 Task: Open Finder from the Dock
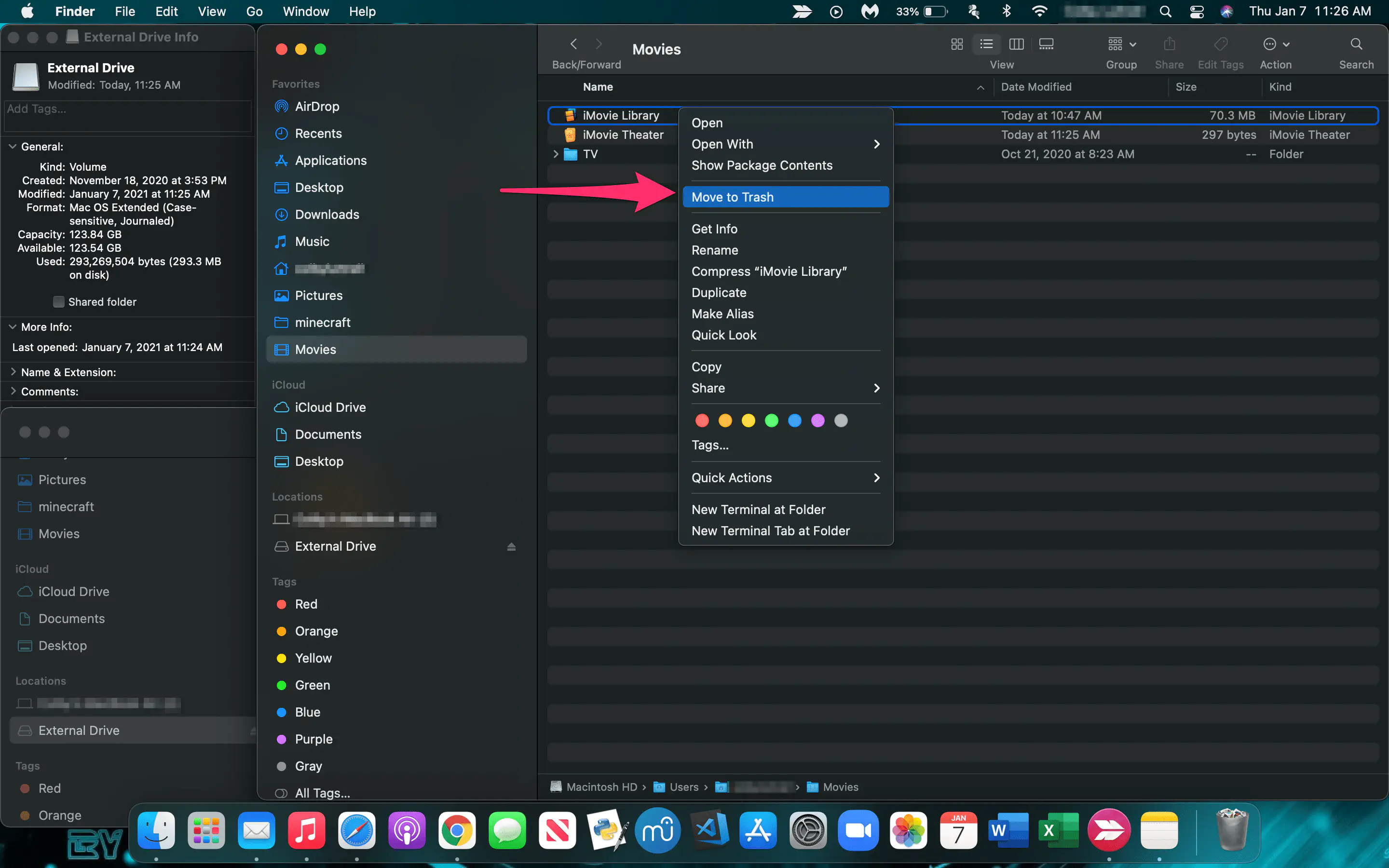tap(156, 830)
